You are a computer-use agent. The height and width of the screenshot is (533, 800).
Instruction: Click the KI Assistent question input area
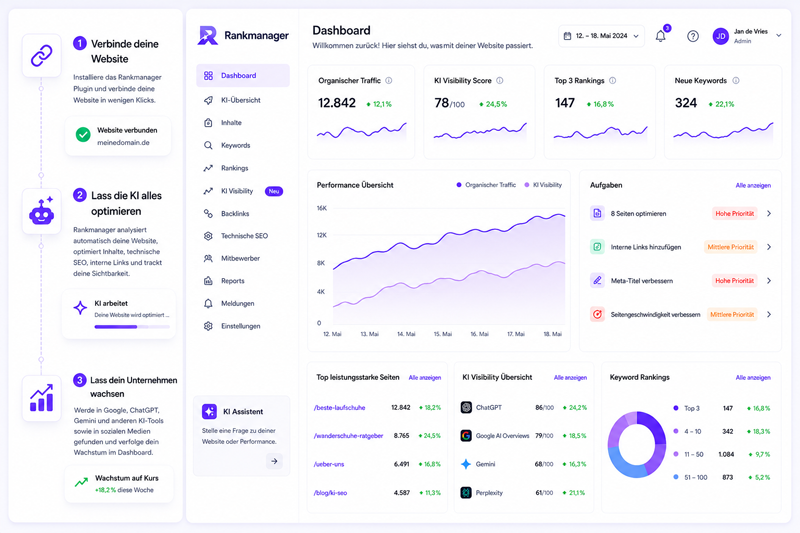tap(239, 436)
